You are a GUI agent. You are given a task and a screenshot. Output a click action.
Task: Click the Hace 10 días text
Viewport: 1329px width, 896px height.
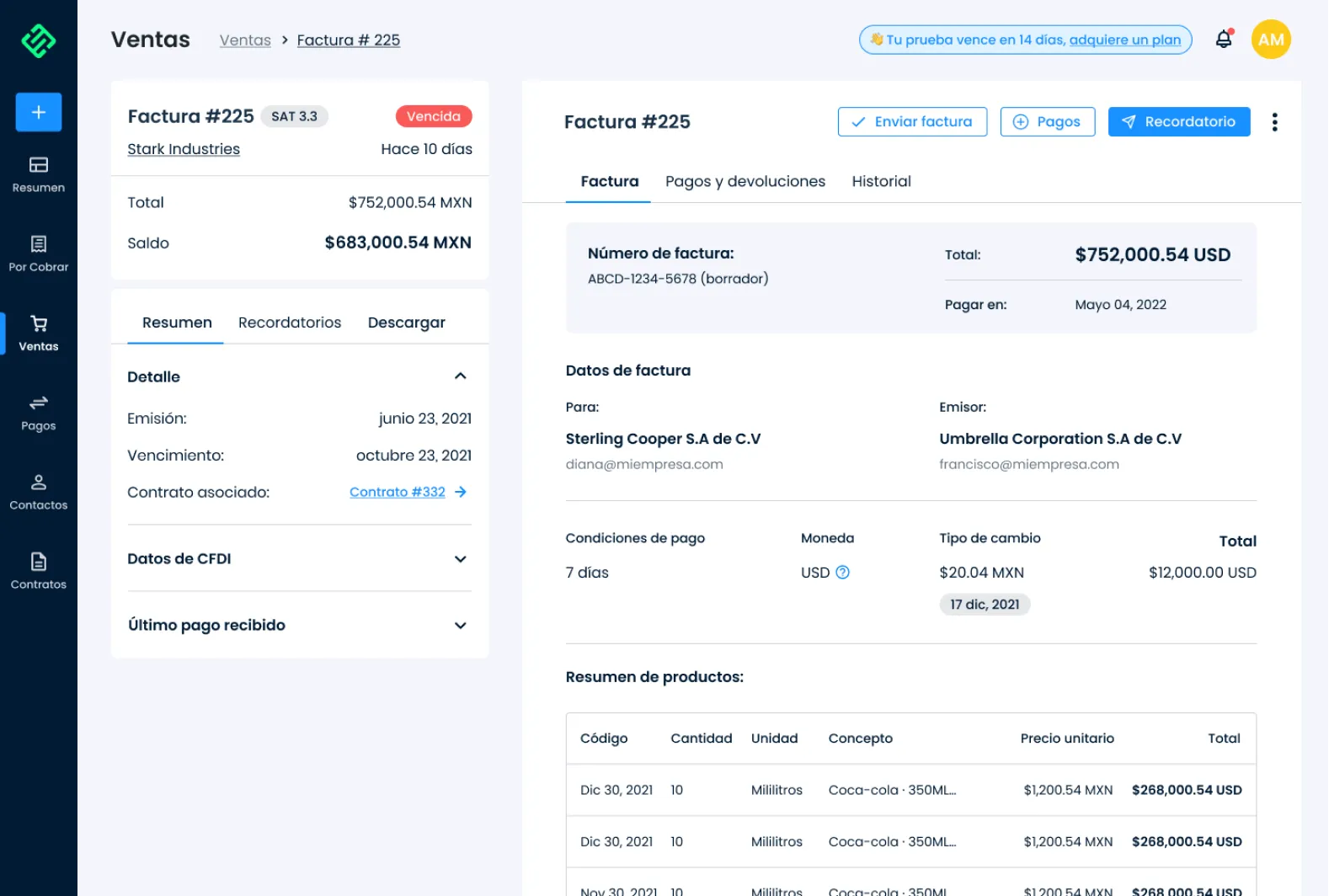point(426,149)
